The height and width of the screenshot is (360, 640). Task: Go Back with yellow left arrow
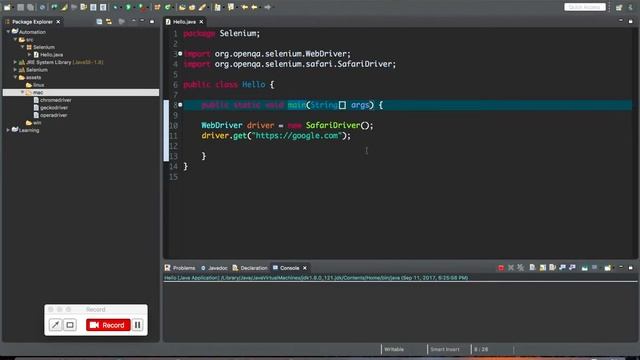point(254,7)
